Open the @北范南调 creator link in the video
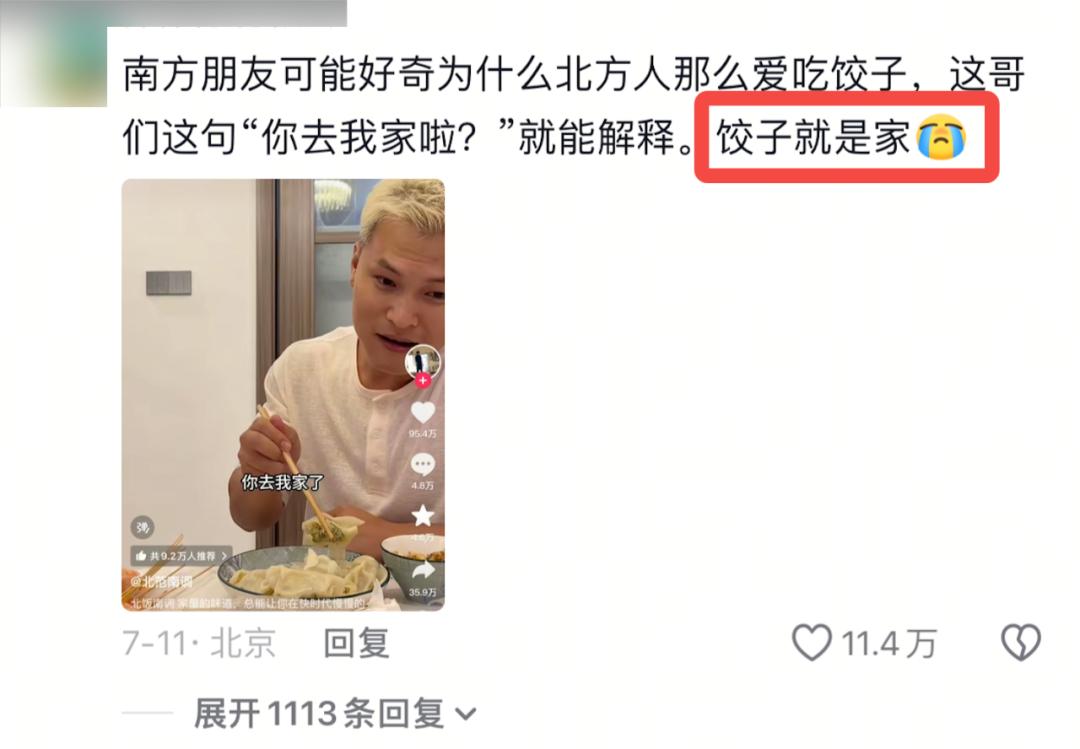 pyautogui.click(x=161, y=582)
